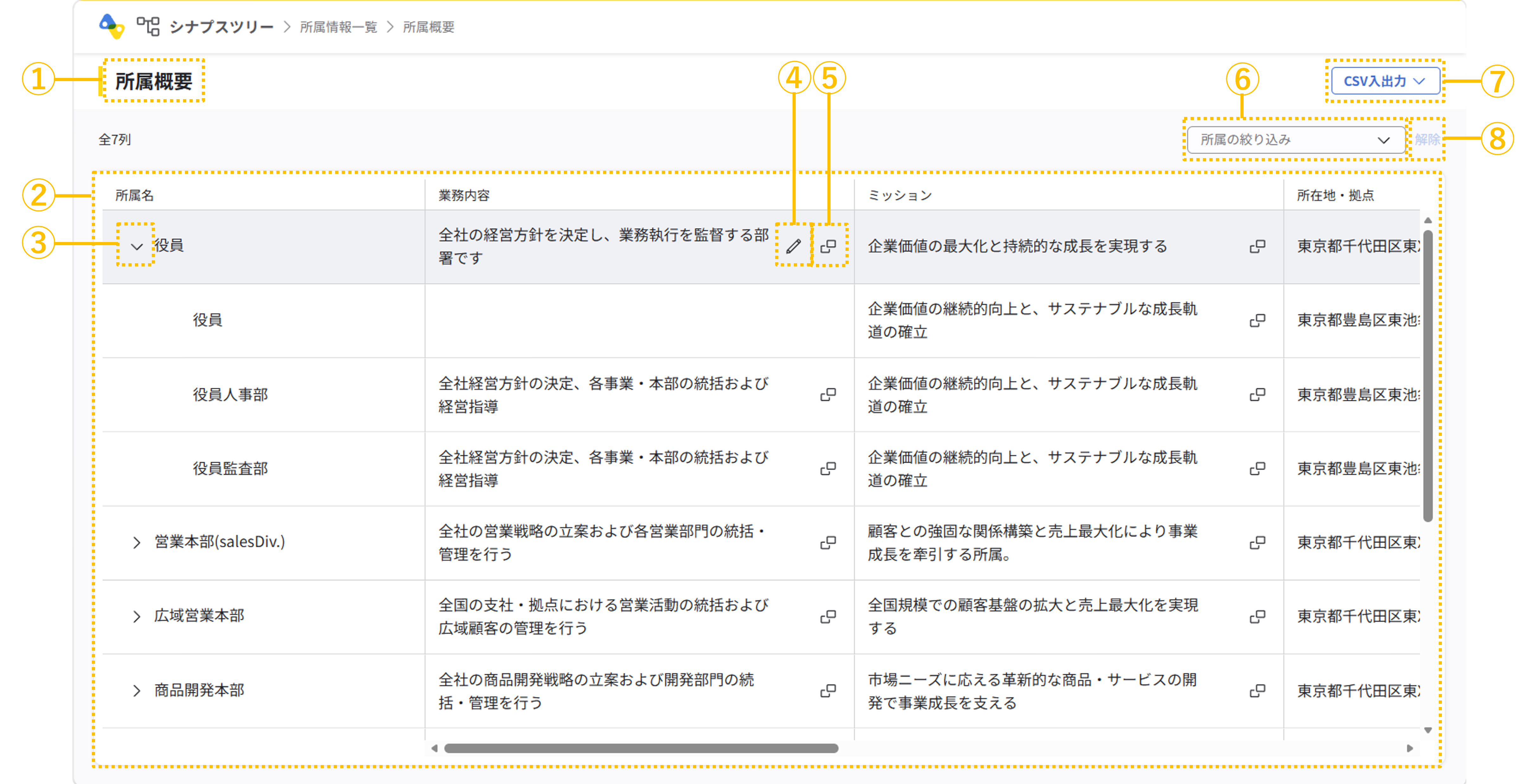Expand the 商品開発本部 row
The width and height of the screenshot is (1536, 784).
point(137,691)
